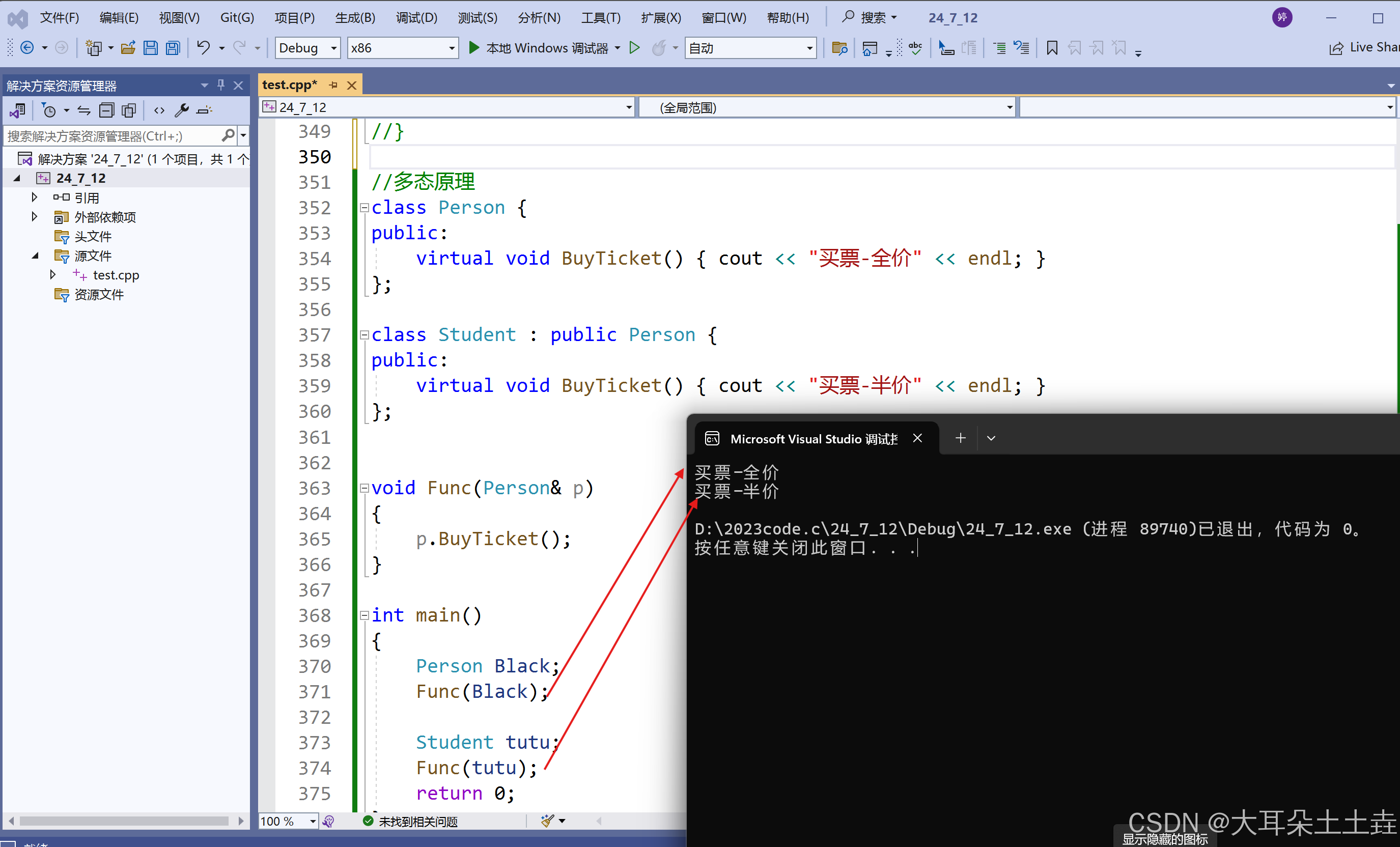Image resolution: width=1400 pixels, height=847 pixels.
Task: Collapse class Person code block
Action: (x=364, y=208)
